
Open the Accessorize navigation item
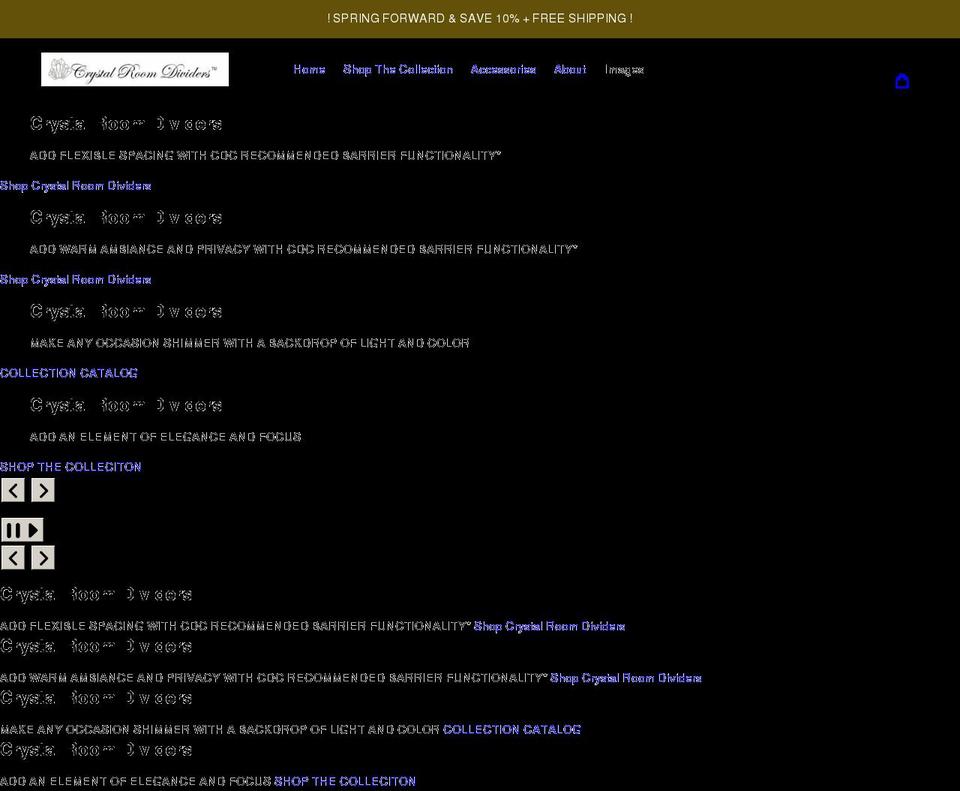pyautogui.click(x=503, y=69)
